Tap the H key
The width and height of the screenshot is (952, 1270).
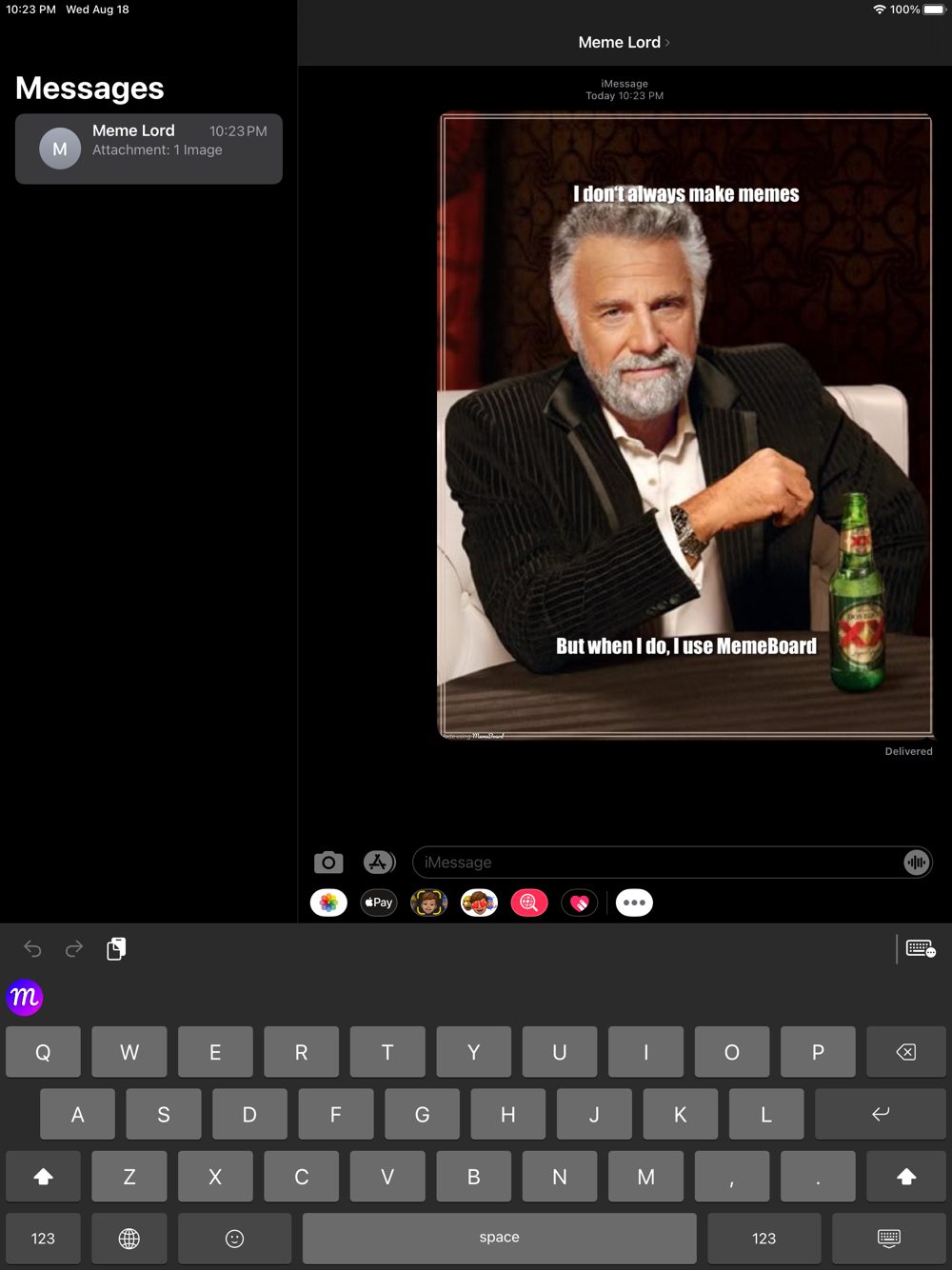(x=508, y=1114)
